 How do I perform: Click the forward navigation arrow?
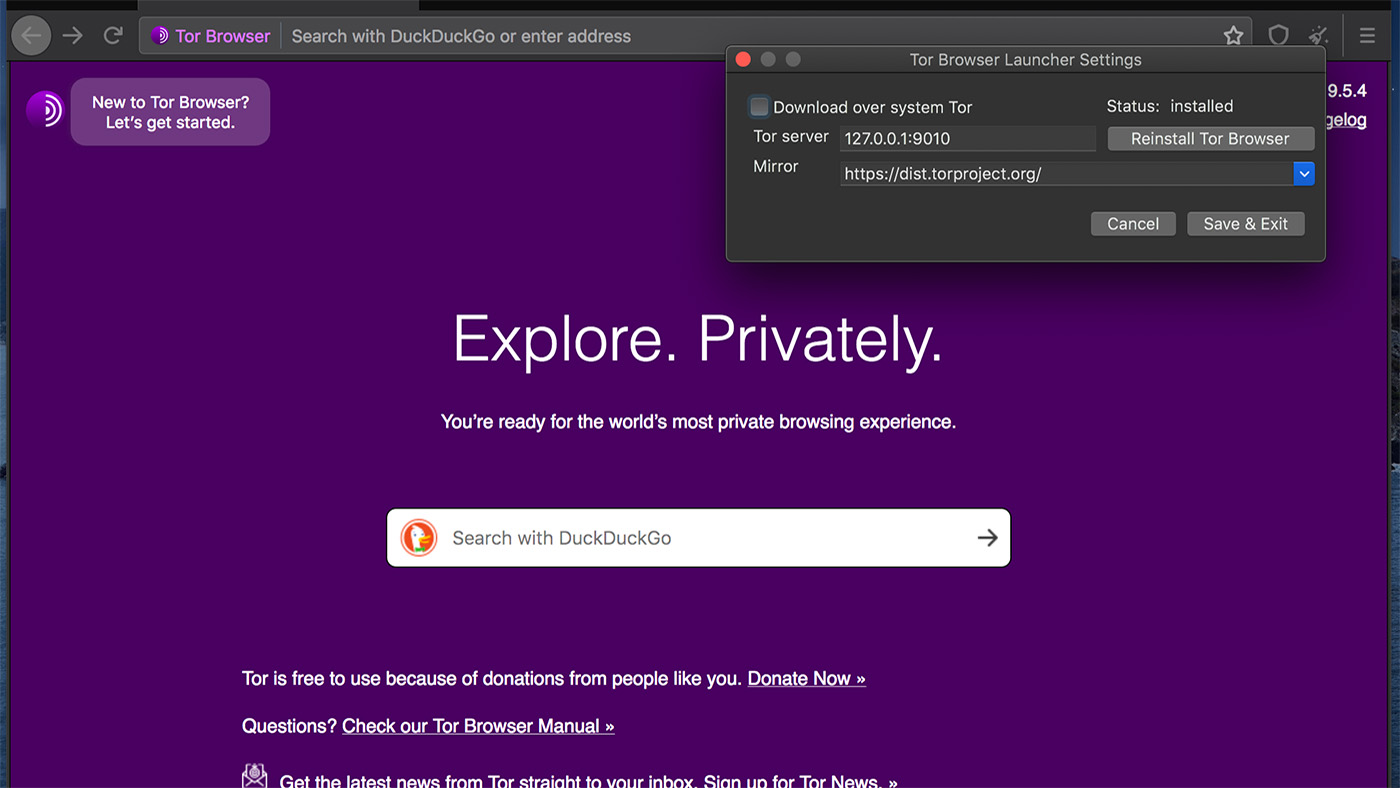pos(73,36)
